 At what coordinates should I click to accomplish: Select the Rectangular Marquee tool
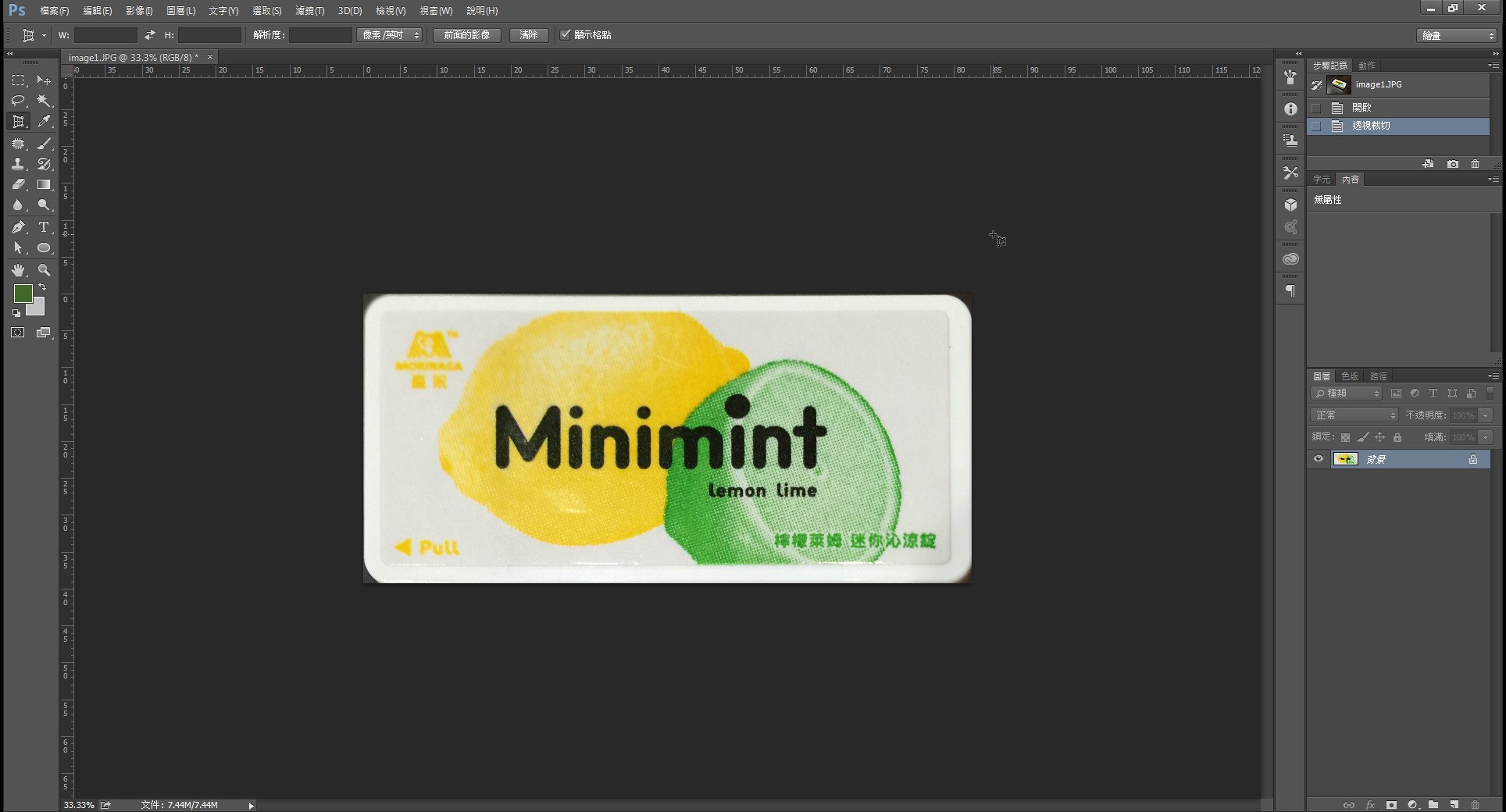(x=18, y=80)
